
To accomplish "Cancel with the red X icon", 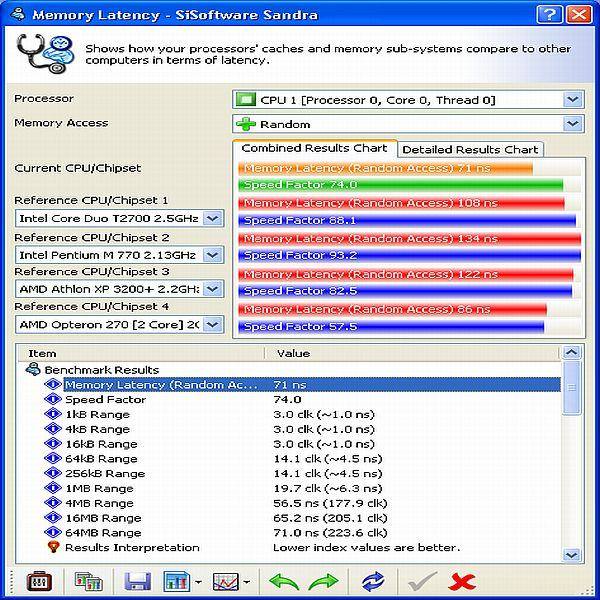I will coord(462,582).
